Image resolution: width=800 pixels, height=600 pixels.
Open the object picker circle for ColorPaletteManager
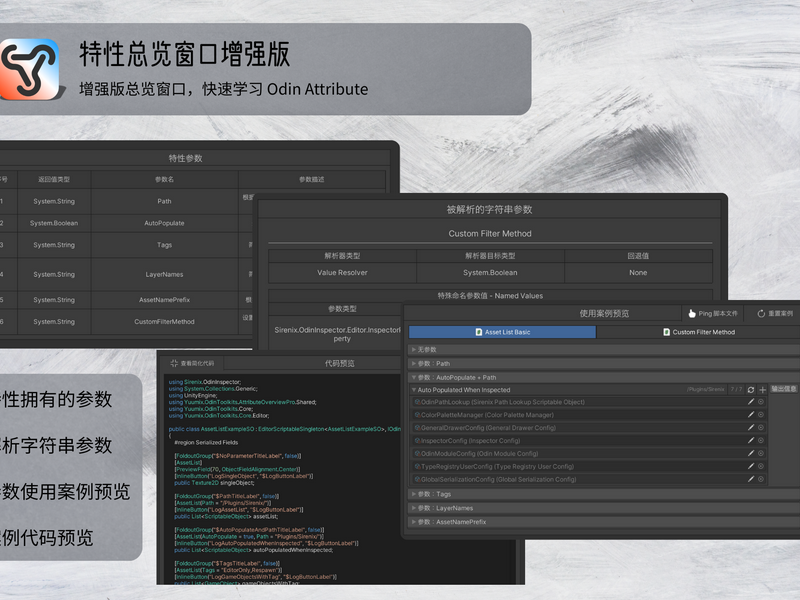(x=761, y=415)
